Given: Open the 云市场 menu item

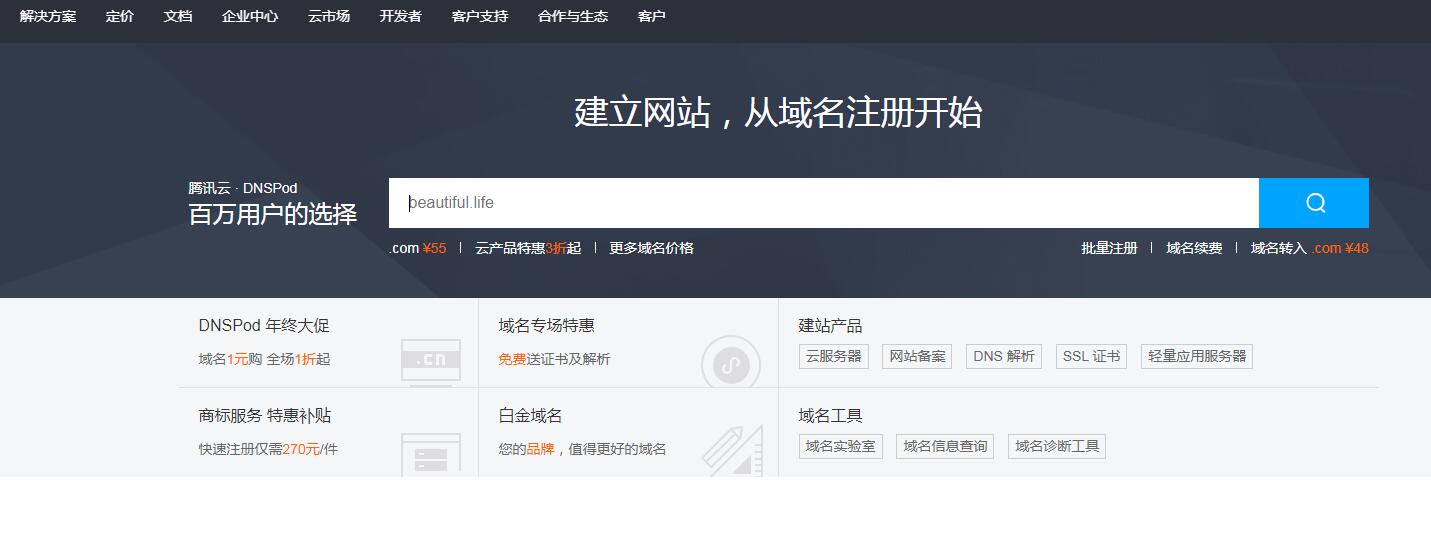Looking at the screenshot, I should click(329, 16).
